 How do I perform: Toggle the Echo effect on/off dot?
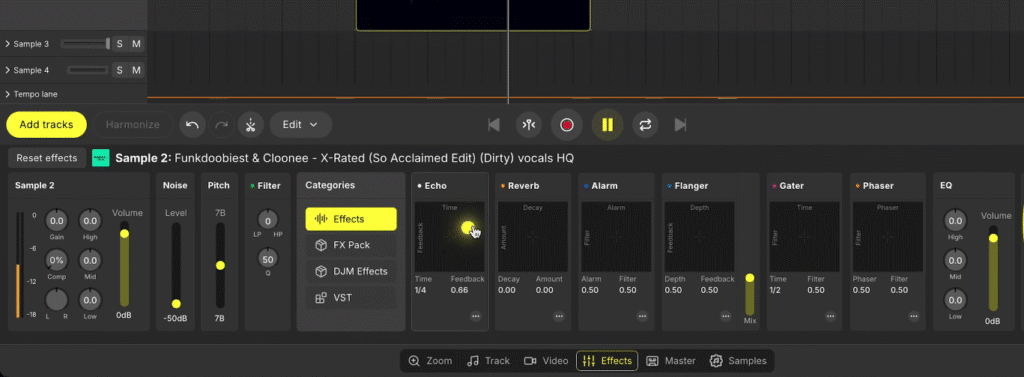pos(419,186)
